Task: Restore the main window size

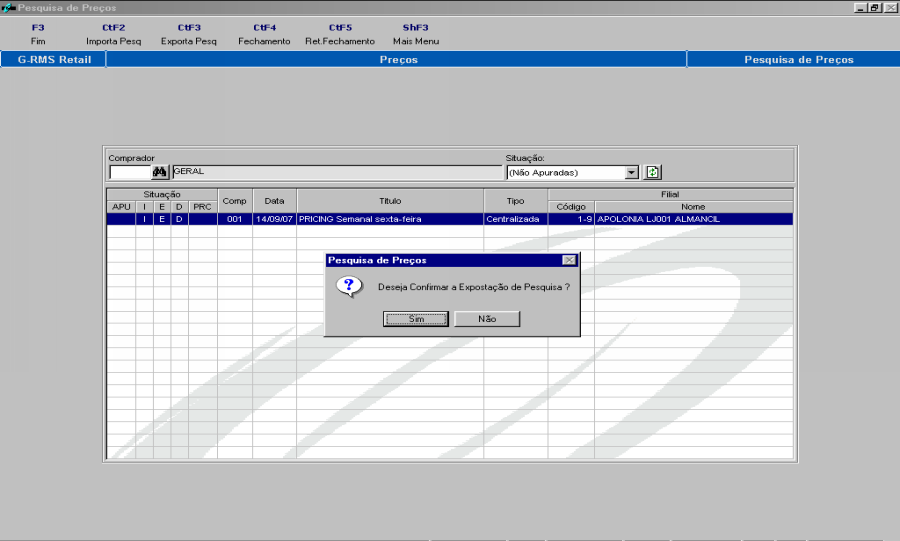Action: tap(874, 7)
